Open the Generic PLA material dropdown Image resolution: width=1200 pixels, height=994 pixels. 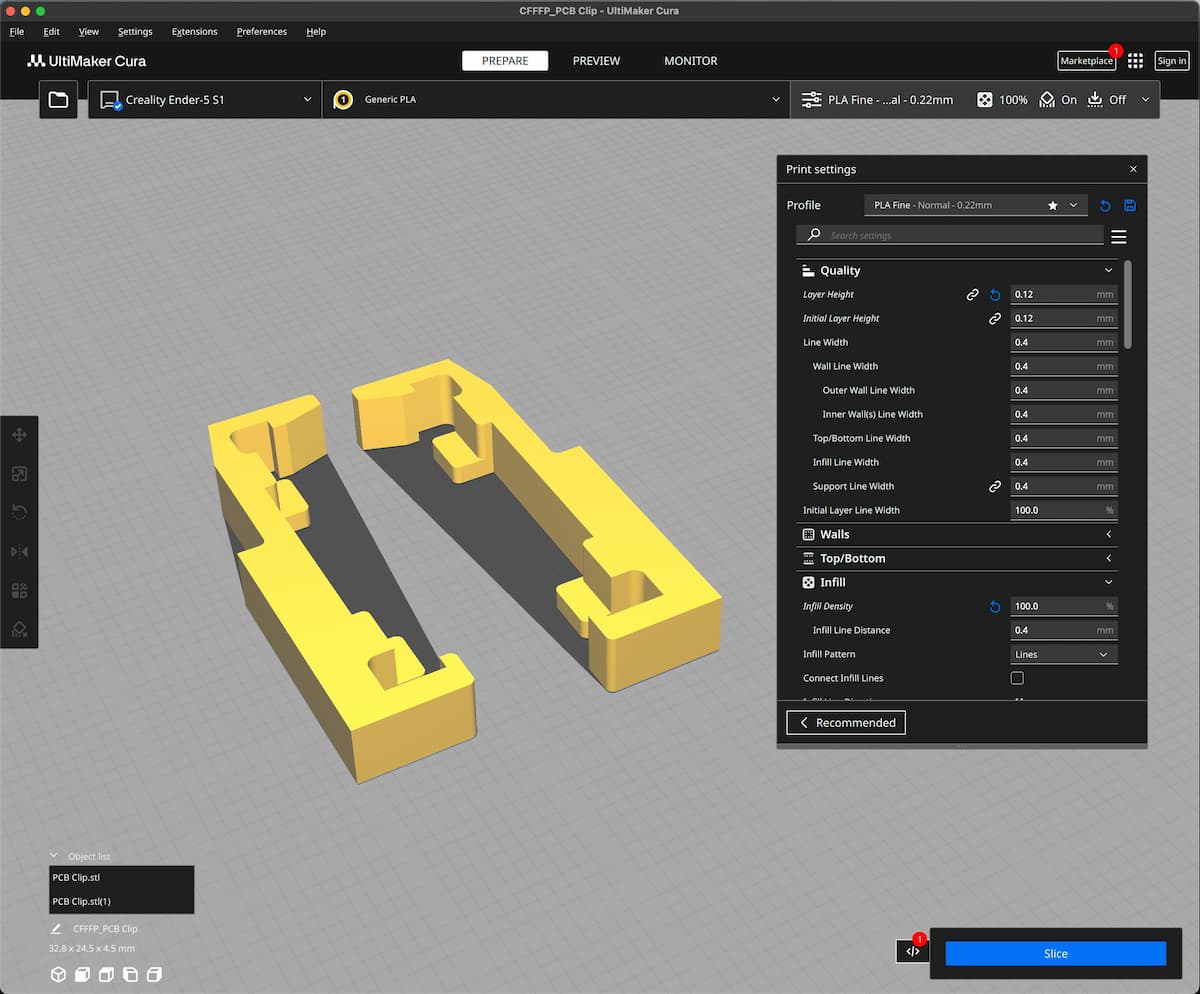[556, 100]
